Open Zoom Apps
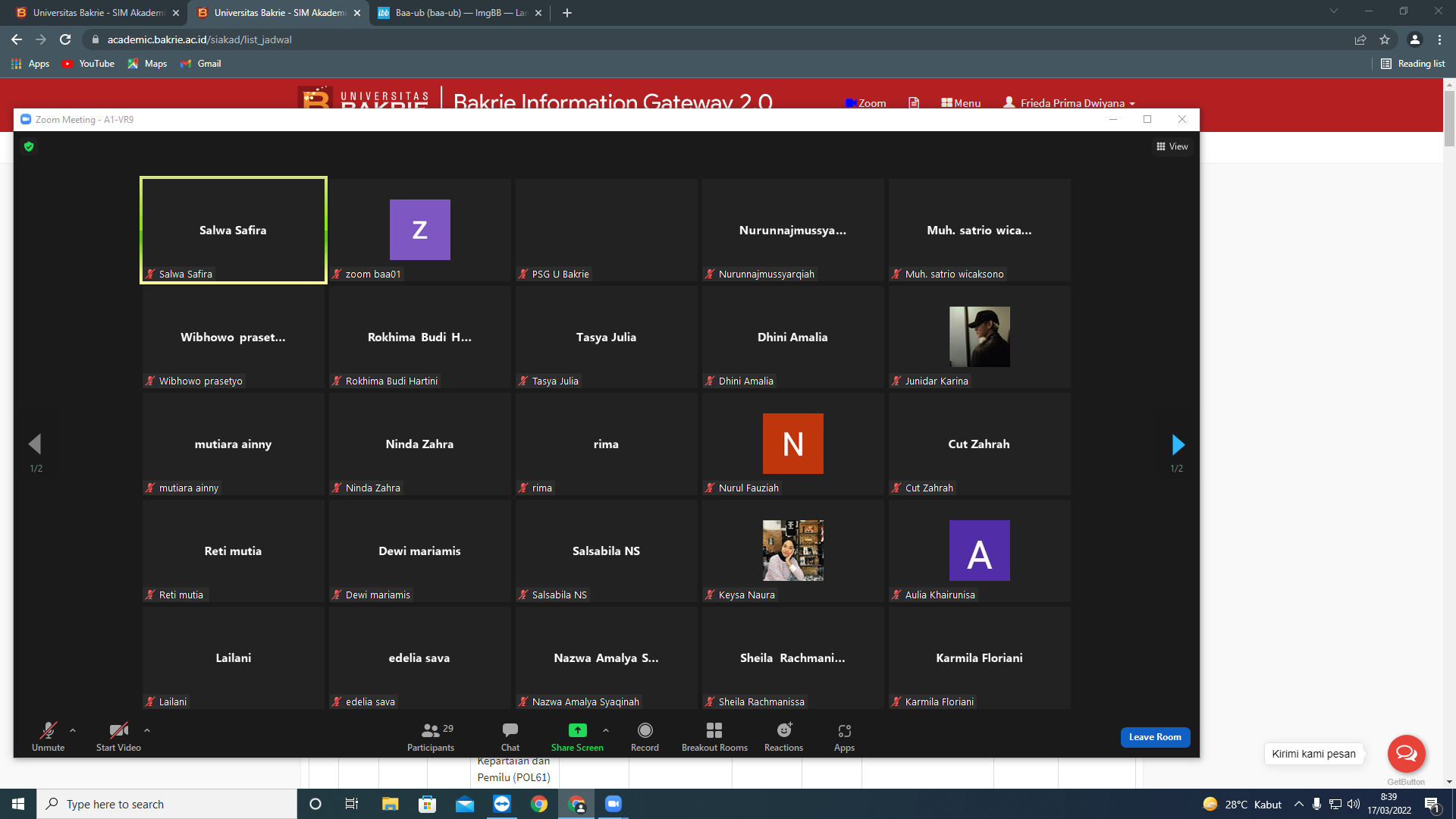Screen dimensions: 1456x819 coord(844,736)
